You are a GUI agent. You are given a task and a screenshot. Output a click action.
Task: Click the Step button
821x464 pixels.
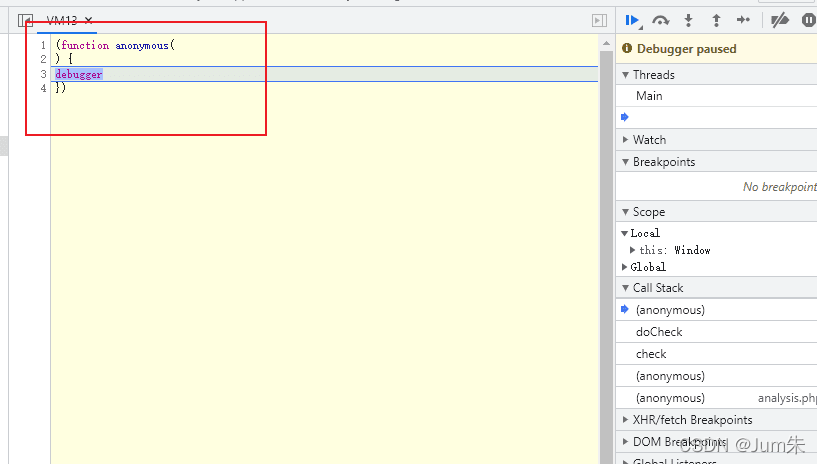tap(743, 20)
